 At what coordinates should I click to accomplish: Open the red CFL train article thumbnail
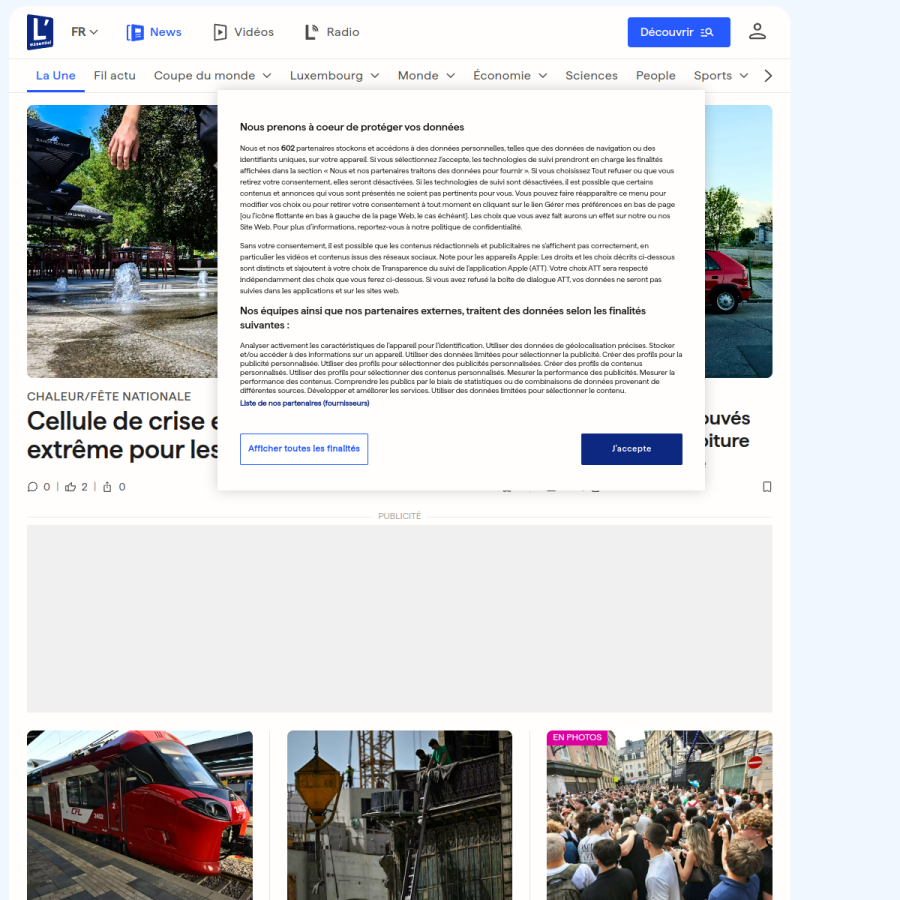[139, 815]
